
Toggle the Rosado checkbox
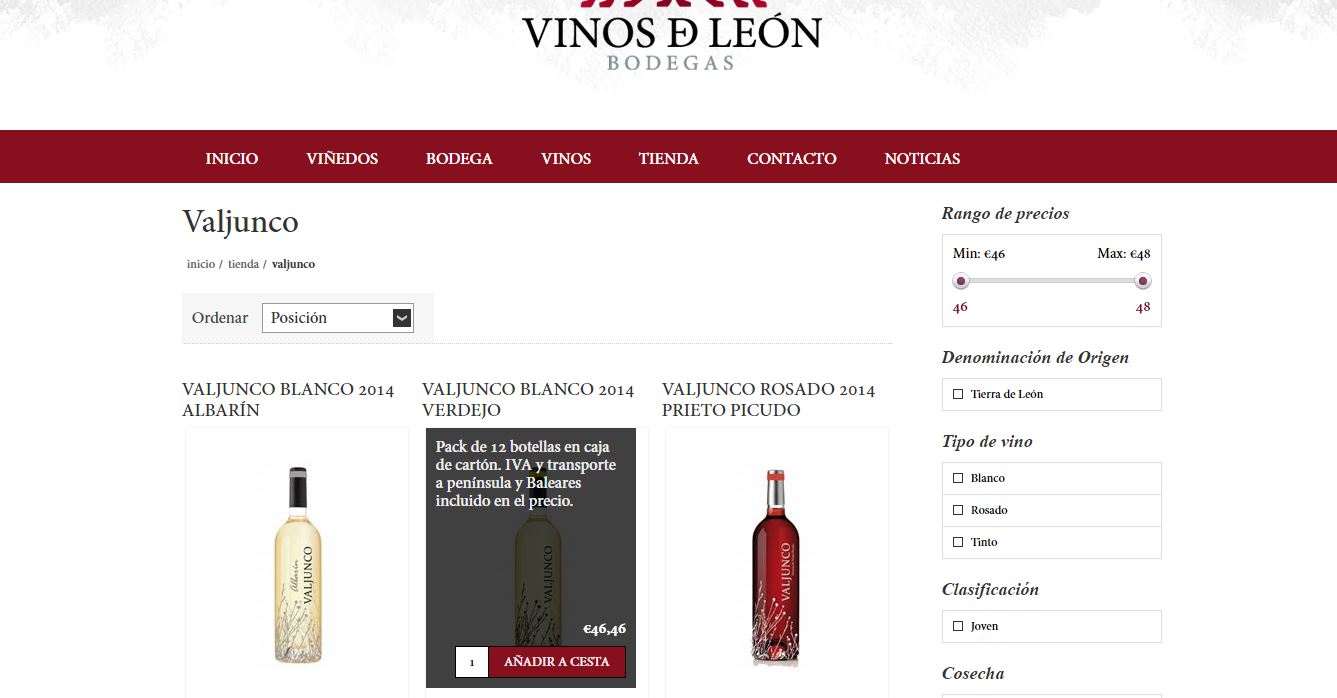click(958, 510)
